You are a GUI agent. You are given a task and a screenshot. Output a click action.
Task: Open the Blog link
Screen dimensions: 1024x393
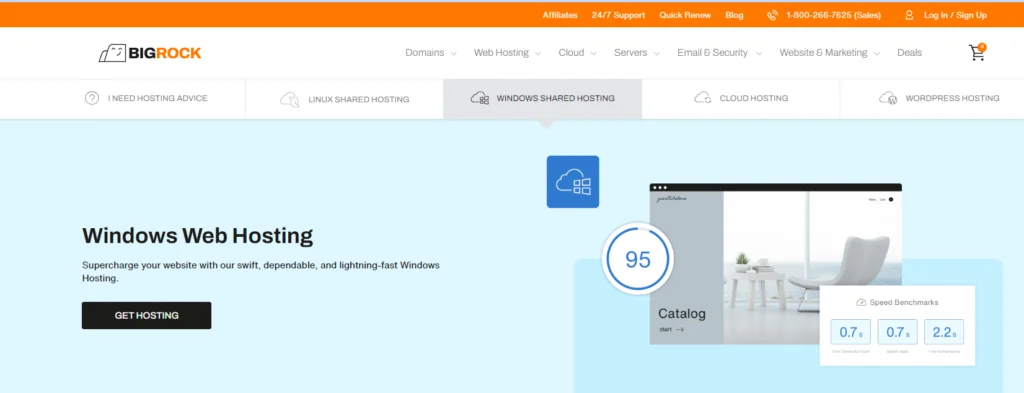click(734, 15)
